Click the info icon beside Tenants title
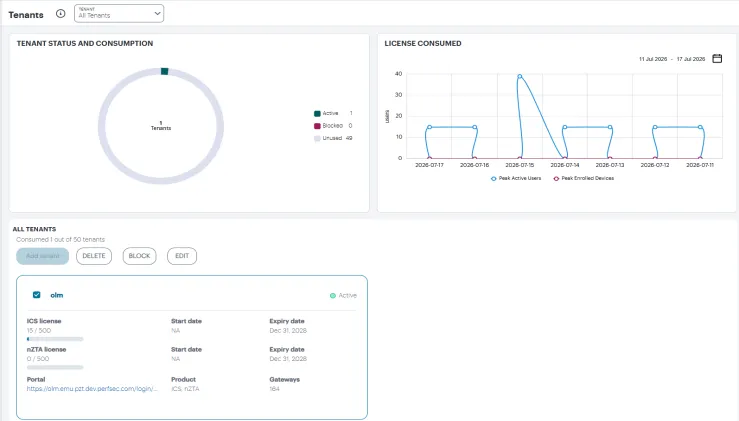 tap(60, 14)
